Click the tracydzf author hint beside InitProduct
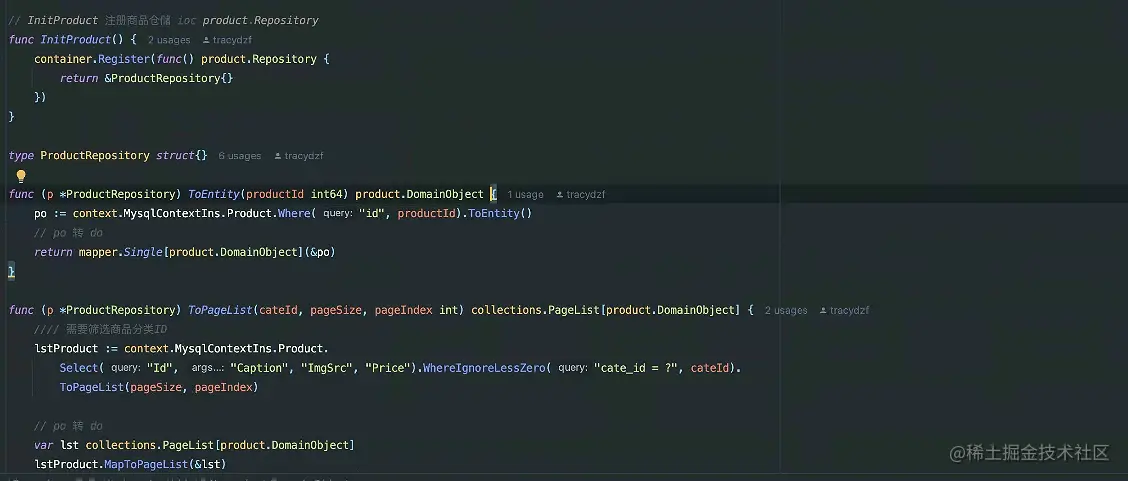This screenshot has height=481, width=1128. point(227,40)
